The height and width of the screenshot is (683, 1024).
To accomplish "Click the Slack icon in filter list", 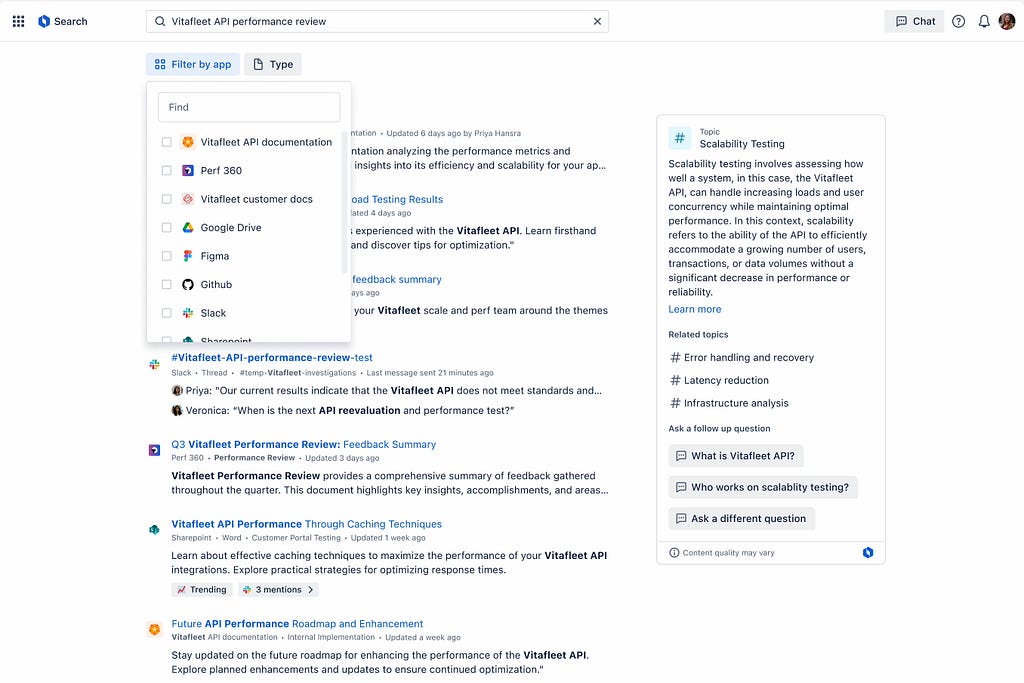I will point(187,313).
